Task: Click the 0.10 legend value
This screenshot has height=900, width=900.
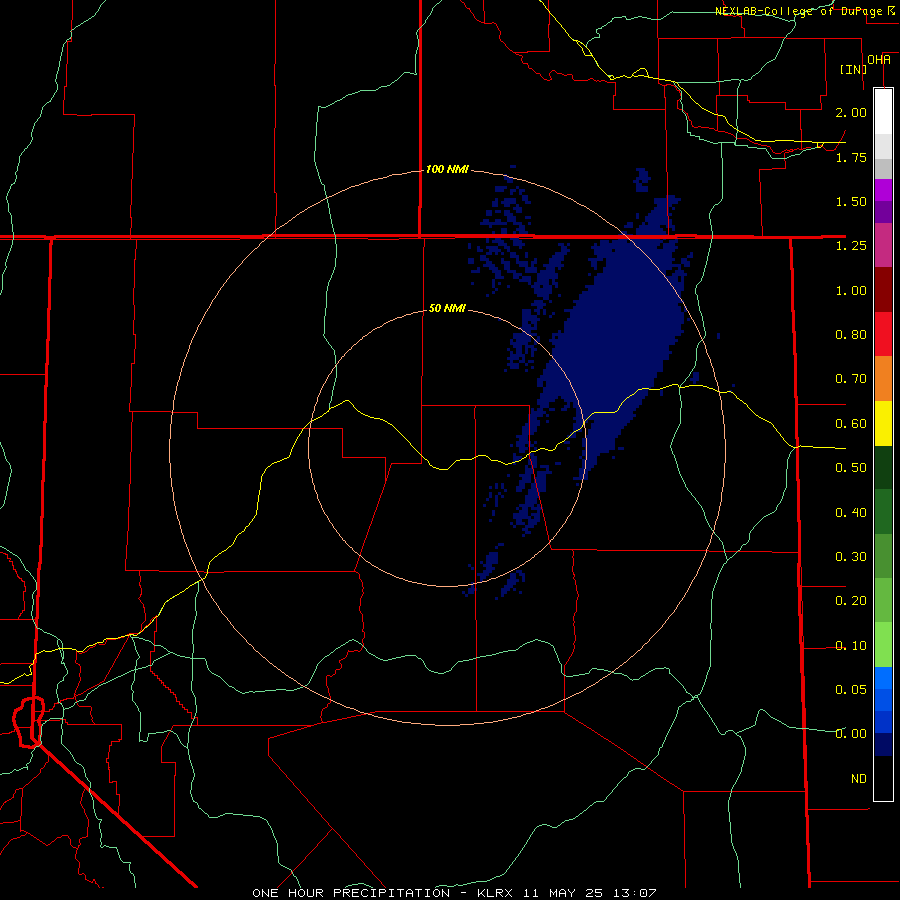Action: 851,646
